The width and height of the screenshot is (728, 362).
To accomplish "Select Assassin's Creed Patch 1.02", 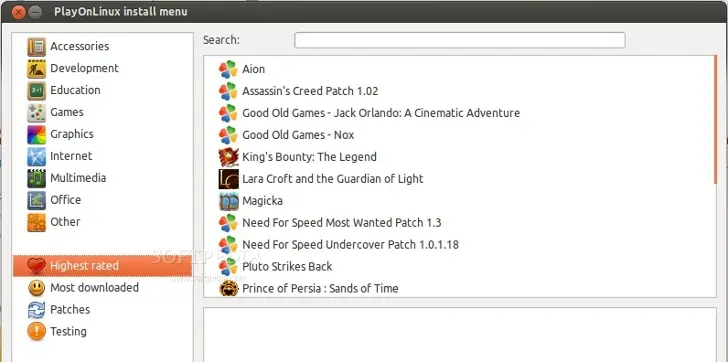I will (310, 91).
